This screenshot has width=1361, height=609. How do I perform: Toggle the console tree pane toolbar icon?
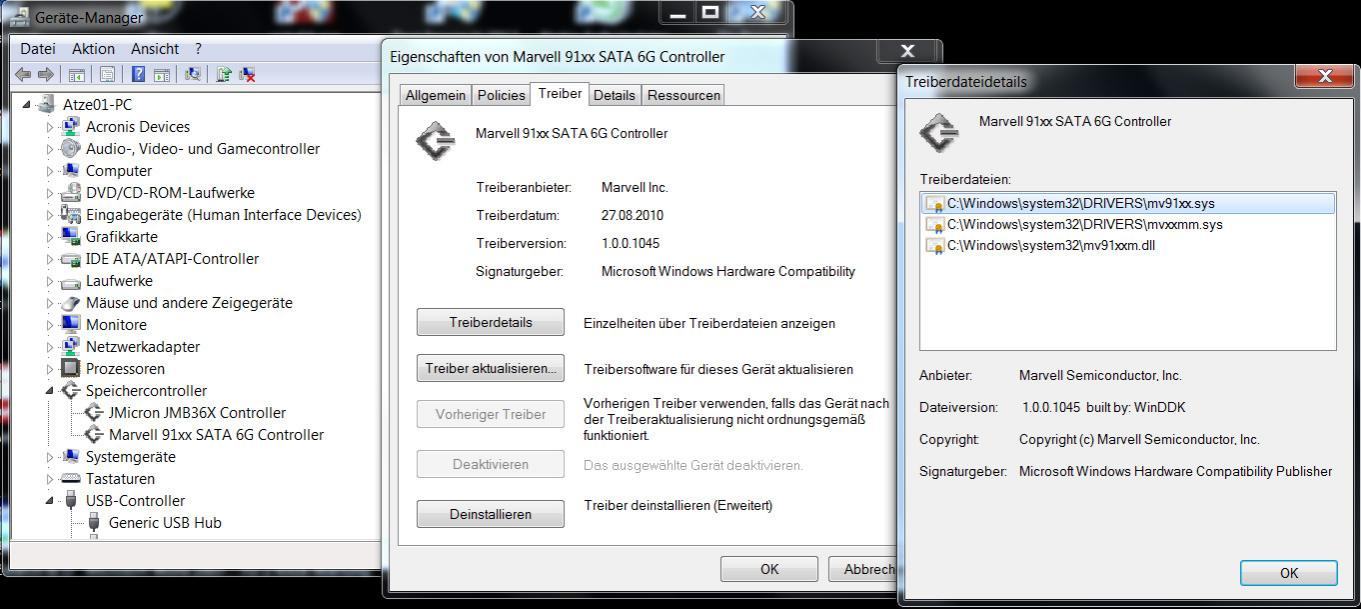(x=76, y=74)
